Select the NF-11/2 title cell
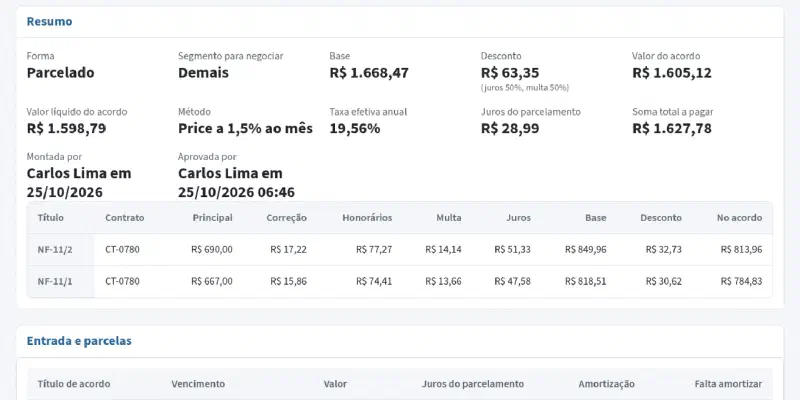This screenshot has width=800, height=400. (61, 250)
